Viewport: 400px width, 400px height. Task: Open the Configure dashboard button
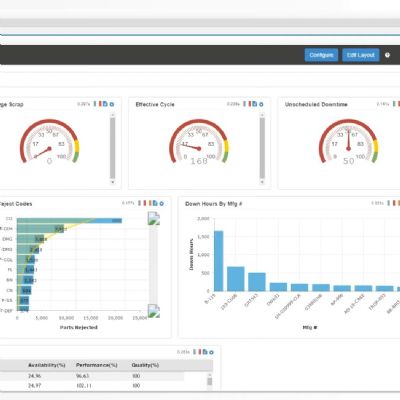point(321,55)
